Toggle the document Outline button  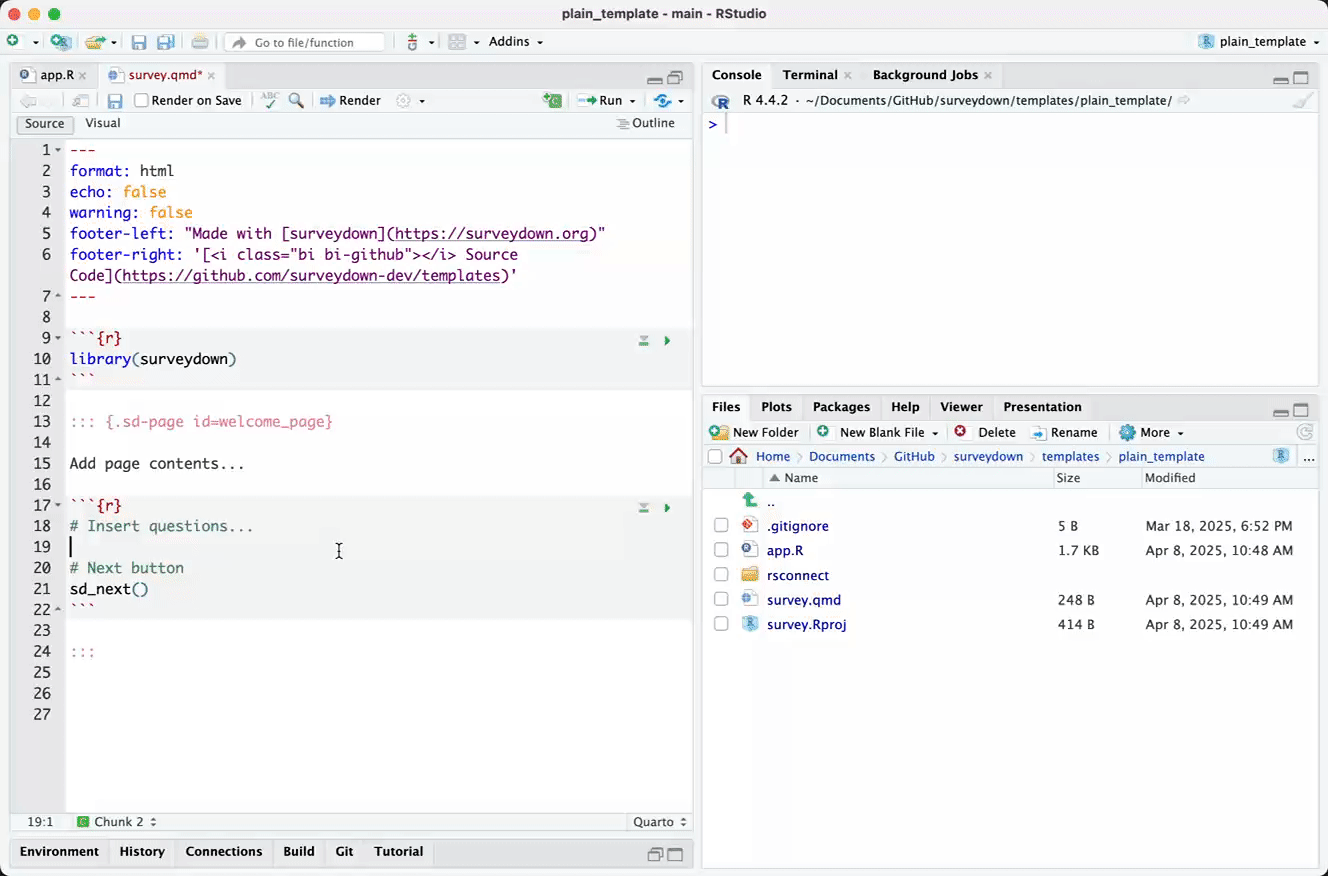click(x=646, y=124)
